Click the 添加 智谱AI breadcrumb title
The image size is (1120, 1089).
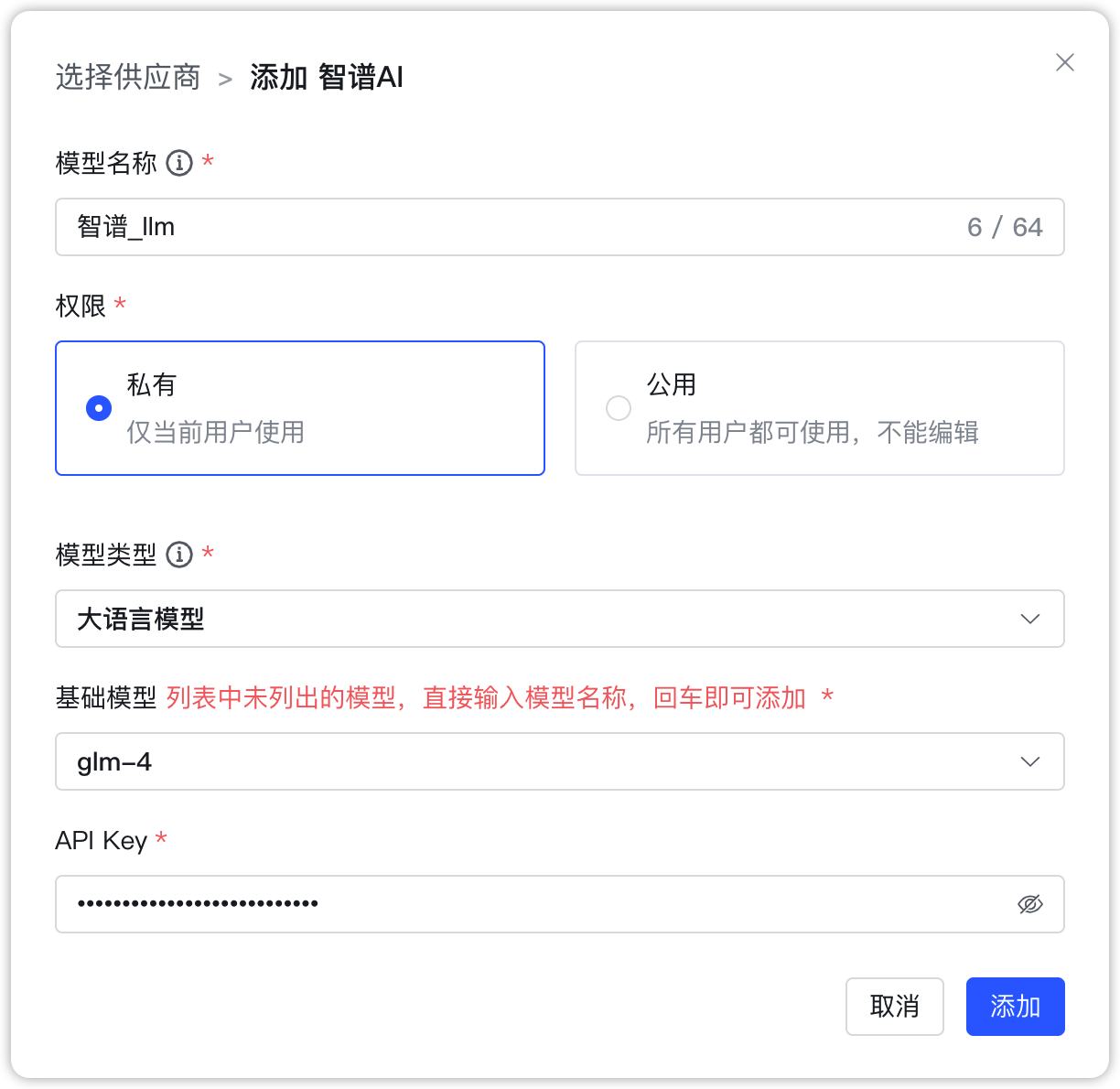coord(328,78)
